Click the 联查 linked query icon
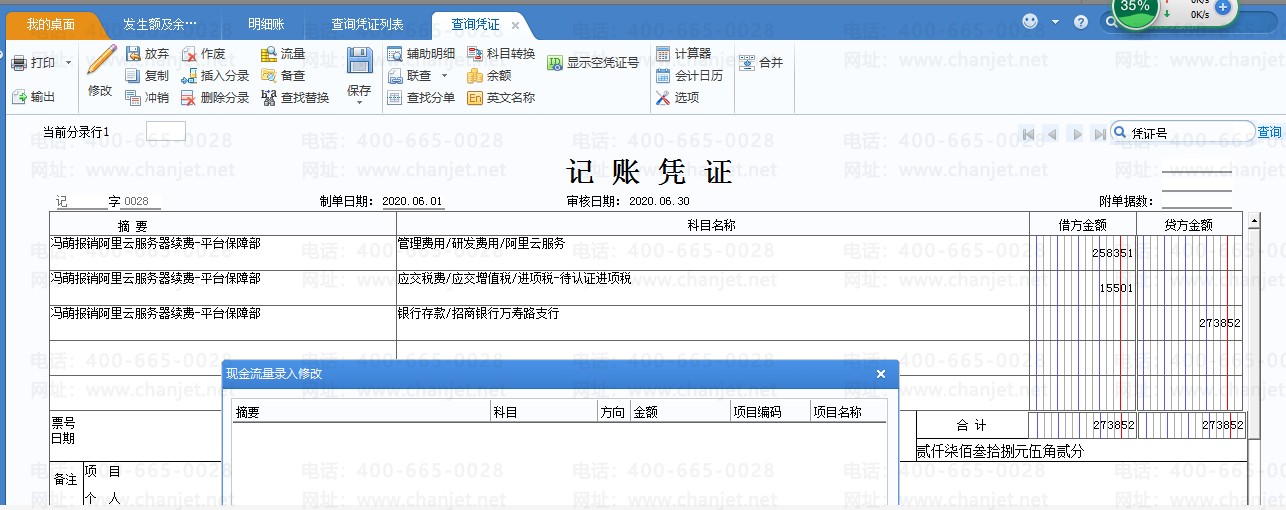Screen dimensions: 1286x510 coord(394,75)
